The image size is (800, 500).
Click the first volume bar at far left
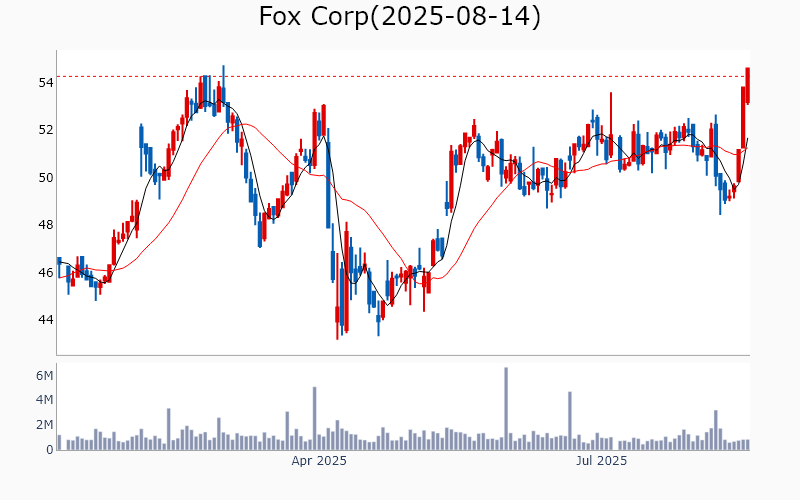click(59, 443)
